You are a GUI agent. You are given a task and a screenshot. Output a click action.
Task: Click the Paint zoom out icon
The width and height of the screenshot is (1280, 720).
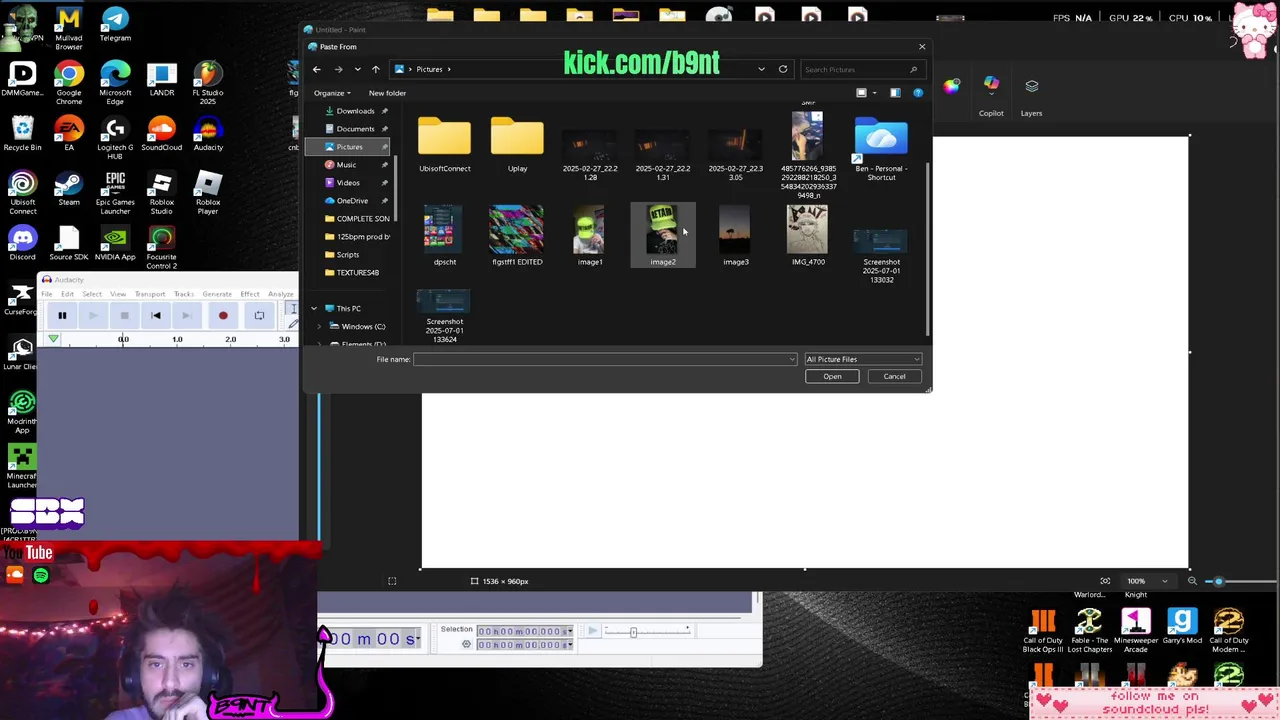point(1192,581)
